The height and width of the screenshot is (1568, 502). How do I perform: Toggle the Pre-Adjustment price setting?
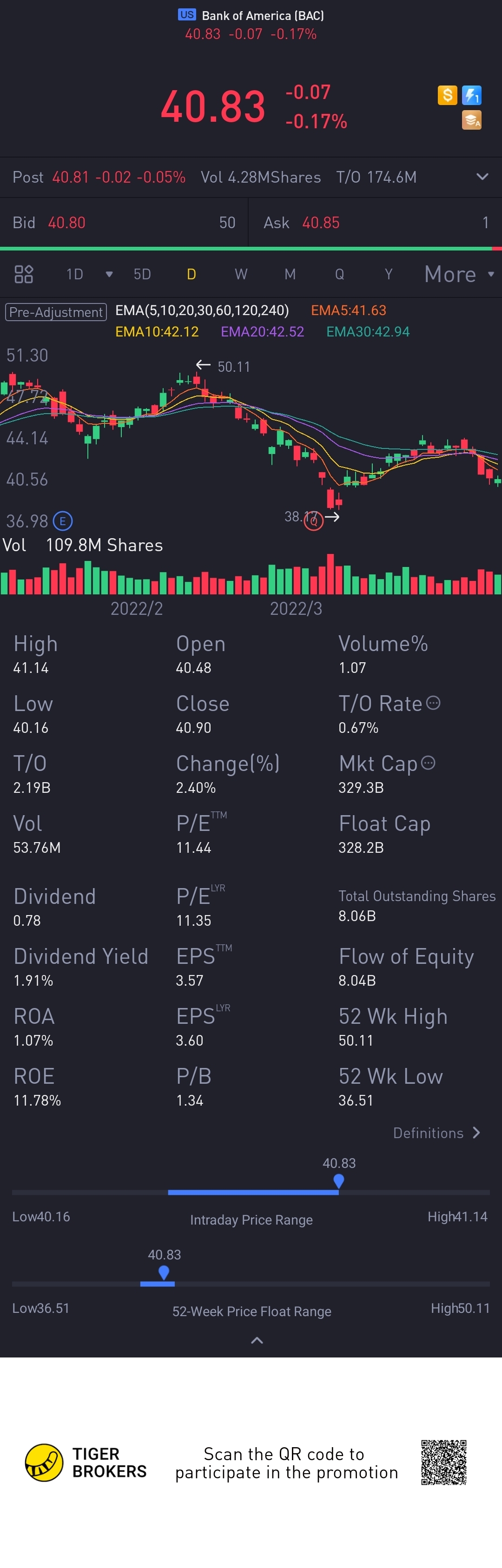tap(56, 312)
